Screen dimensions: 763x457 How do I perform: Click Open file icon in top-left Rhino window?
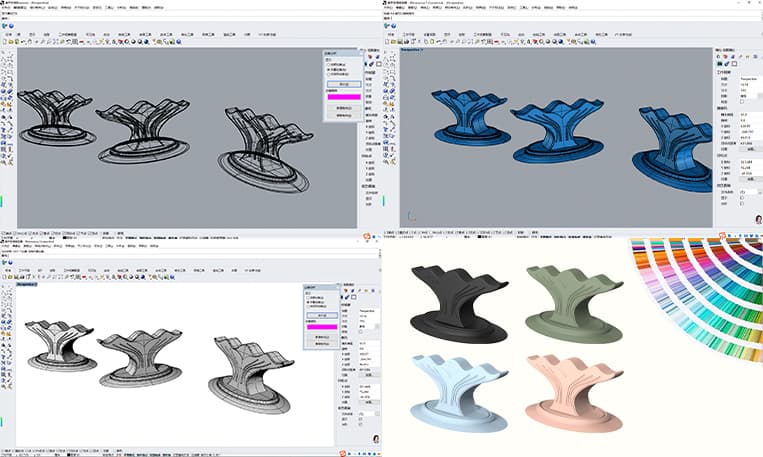click(11, 42)
